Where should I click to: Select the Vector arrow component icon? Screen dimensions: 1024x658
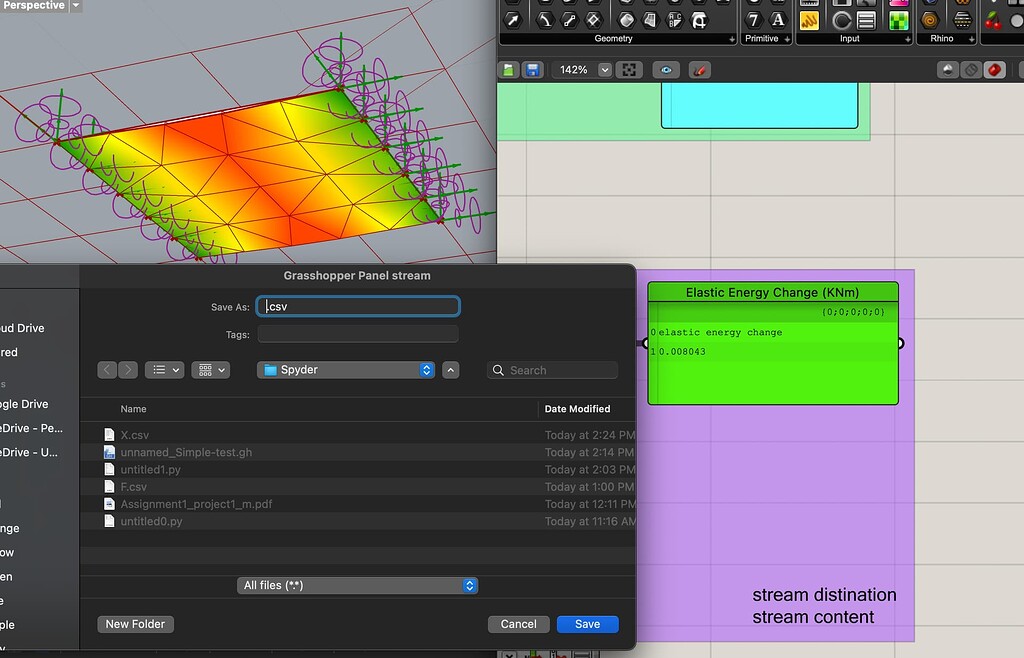coord(513,20)
